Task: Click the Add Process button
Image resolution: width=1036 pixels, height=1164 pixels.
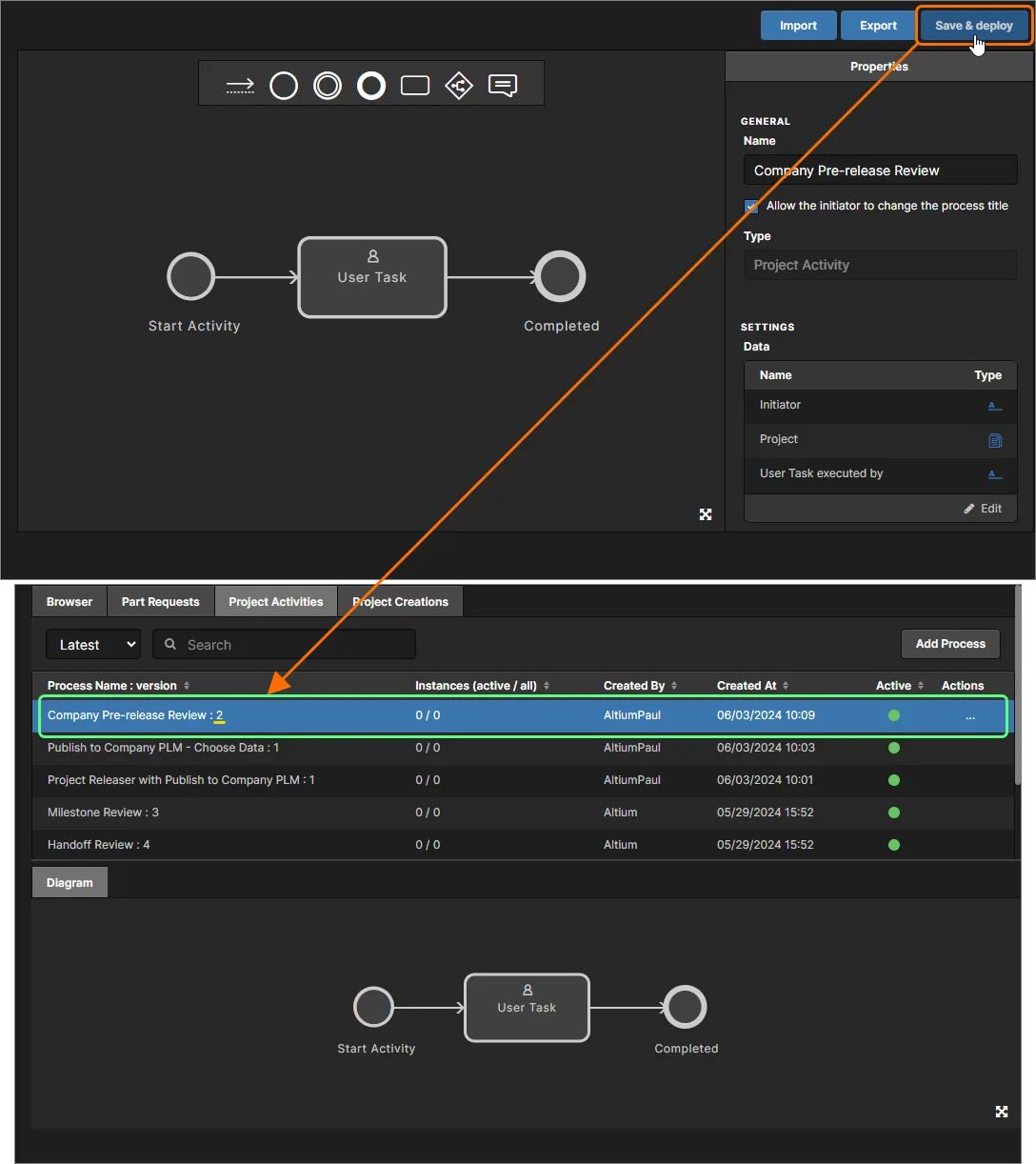Action: 949,644
